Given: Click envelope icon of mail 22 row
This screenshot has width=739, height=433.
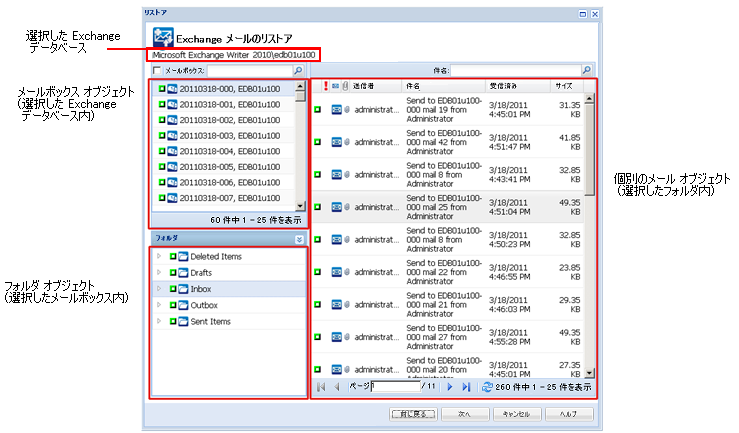Looking at the screenshot, I should click(337, 272).
